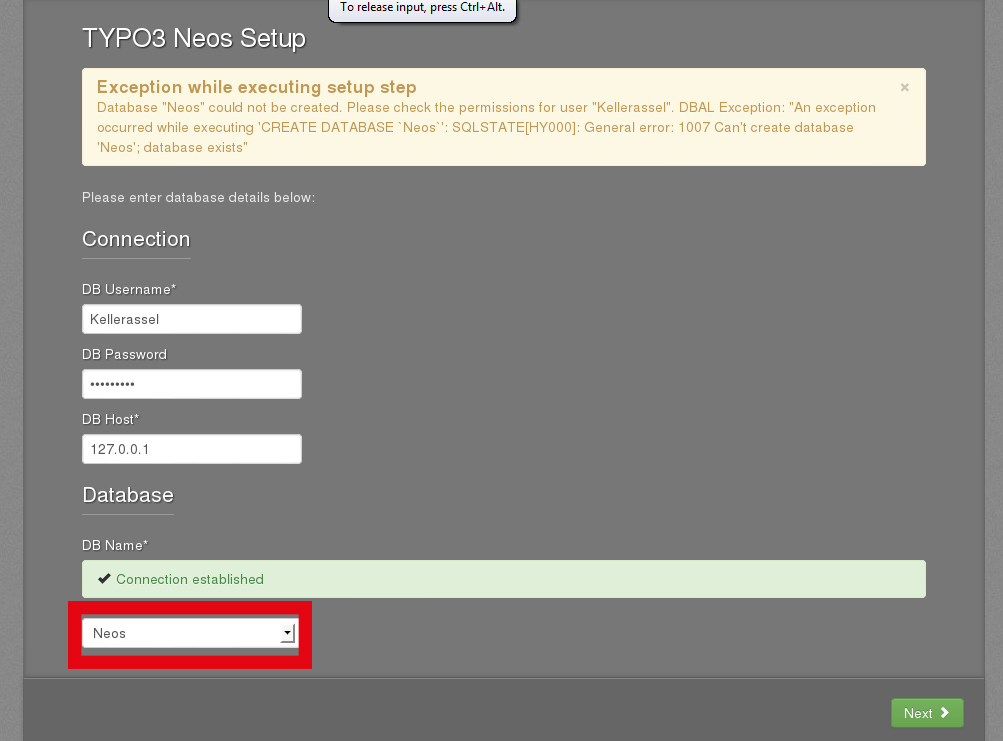Click the DB Host field containing 127.0.0.1
Image resolution: width=1003 pixels, height=741 pixels.
point(192,449)
